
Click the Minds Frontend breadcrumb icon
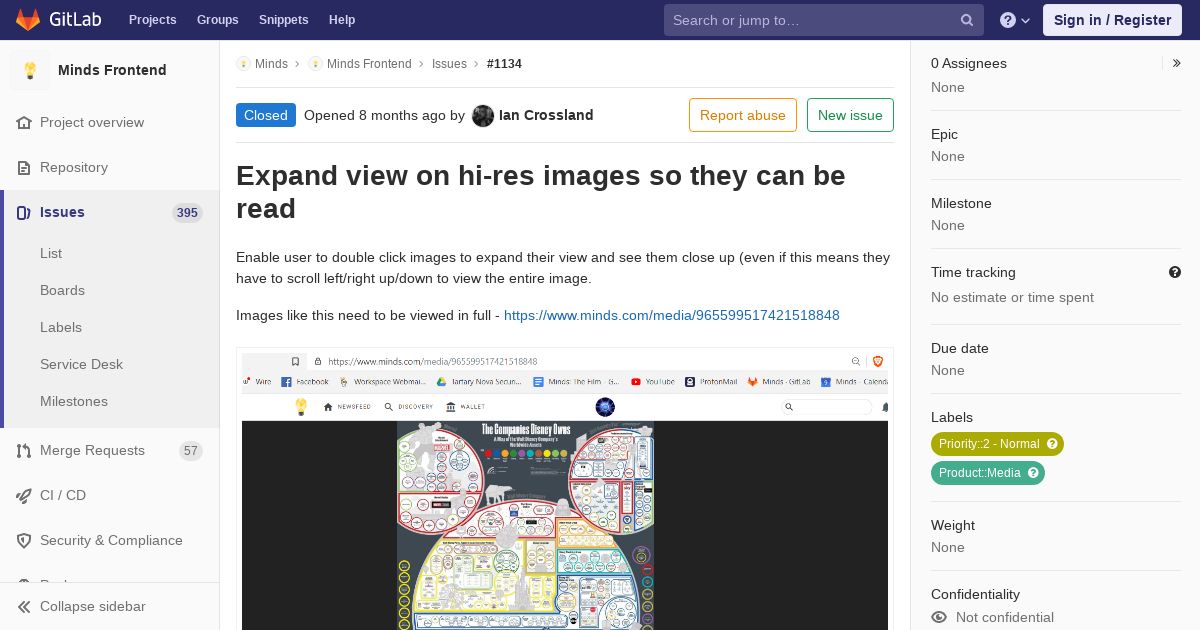pyautogui.click(x=315, y=63)
